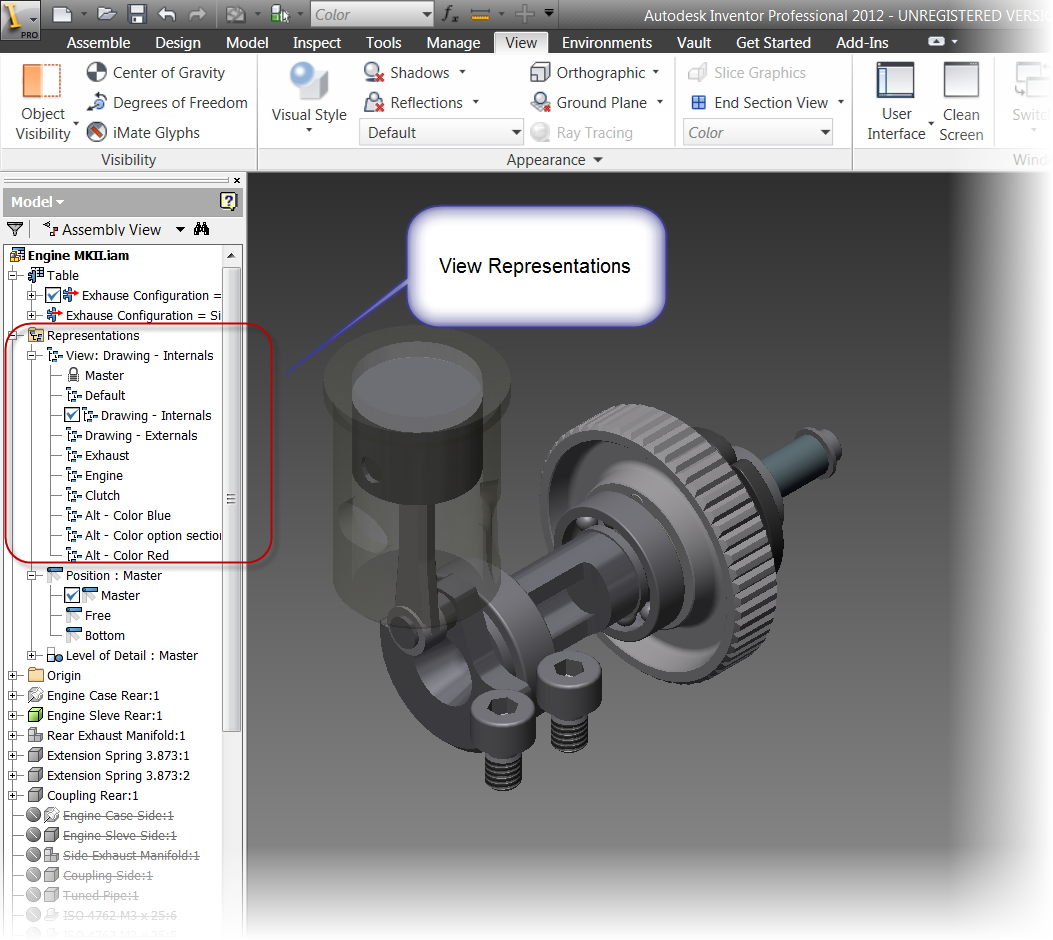Click the Orthographic view icon
This screenshot has height=940, width=1053.
click(x=541, y=72)
